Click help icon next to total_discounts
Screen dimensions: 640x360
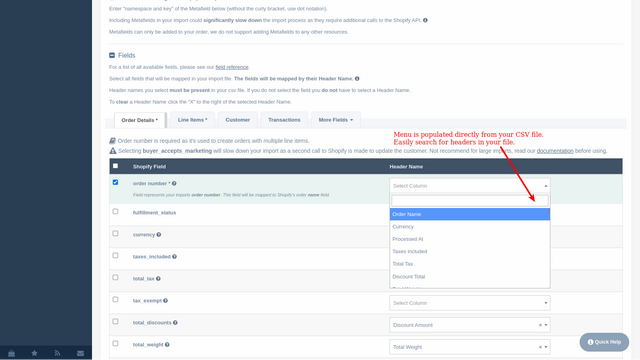175,322
